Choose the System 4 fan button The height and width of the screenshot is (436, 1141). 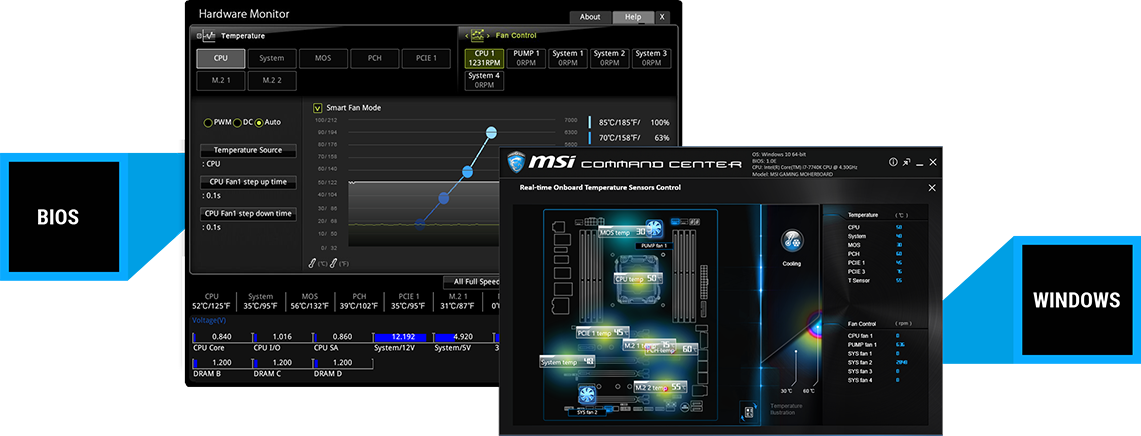pyautogui.click(x=484, y=80)
